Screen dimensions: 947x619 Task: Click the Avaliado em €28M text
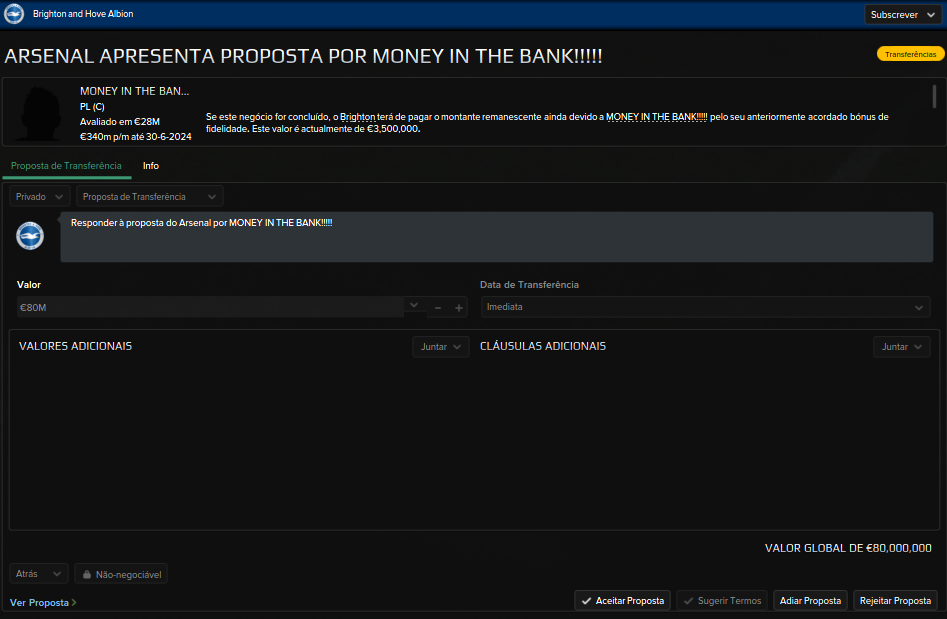pyautogui.click(x=120, y=122)
